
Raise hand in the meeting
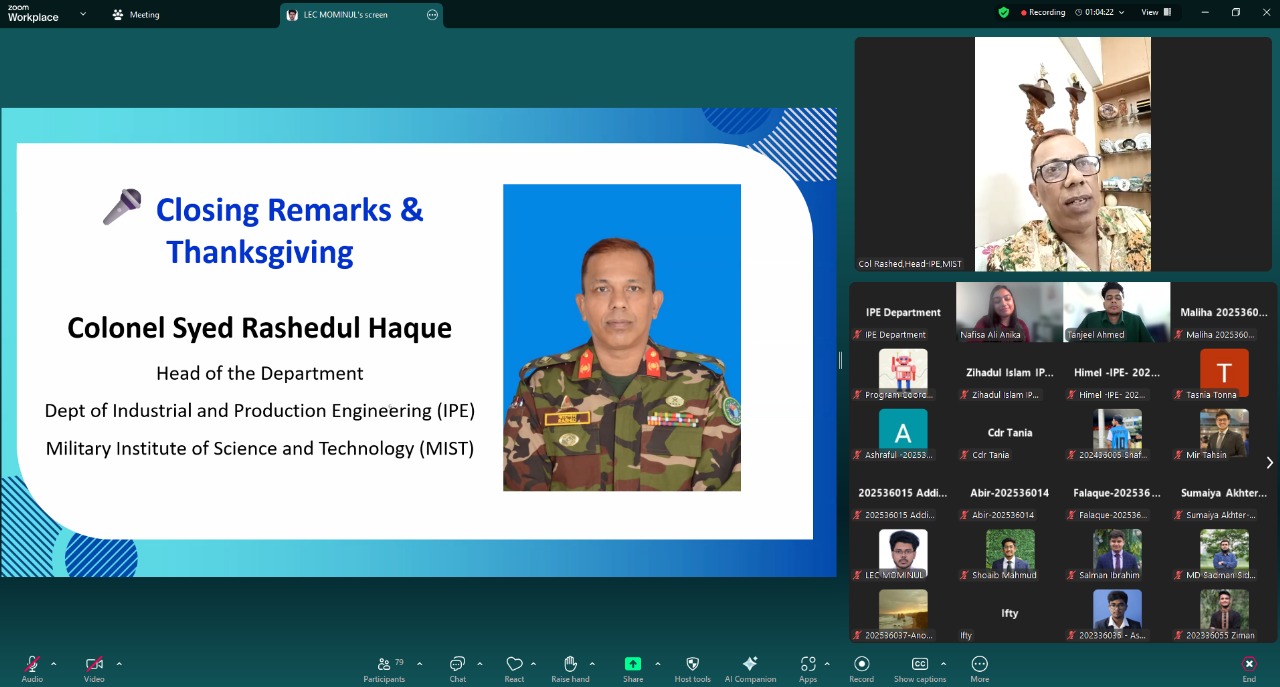570,664
